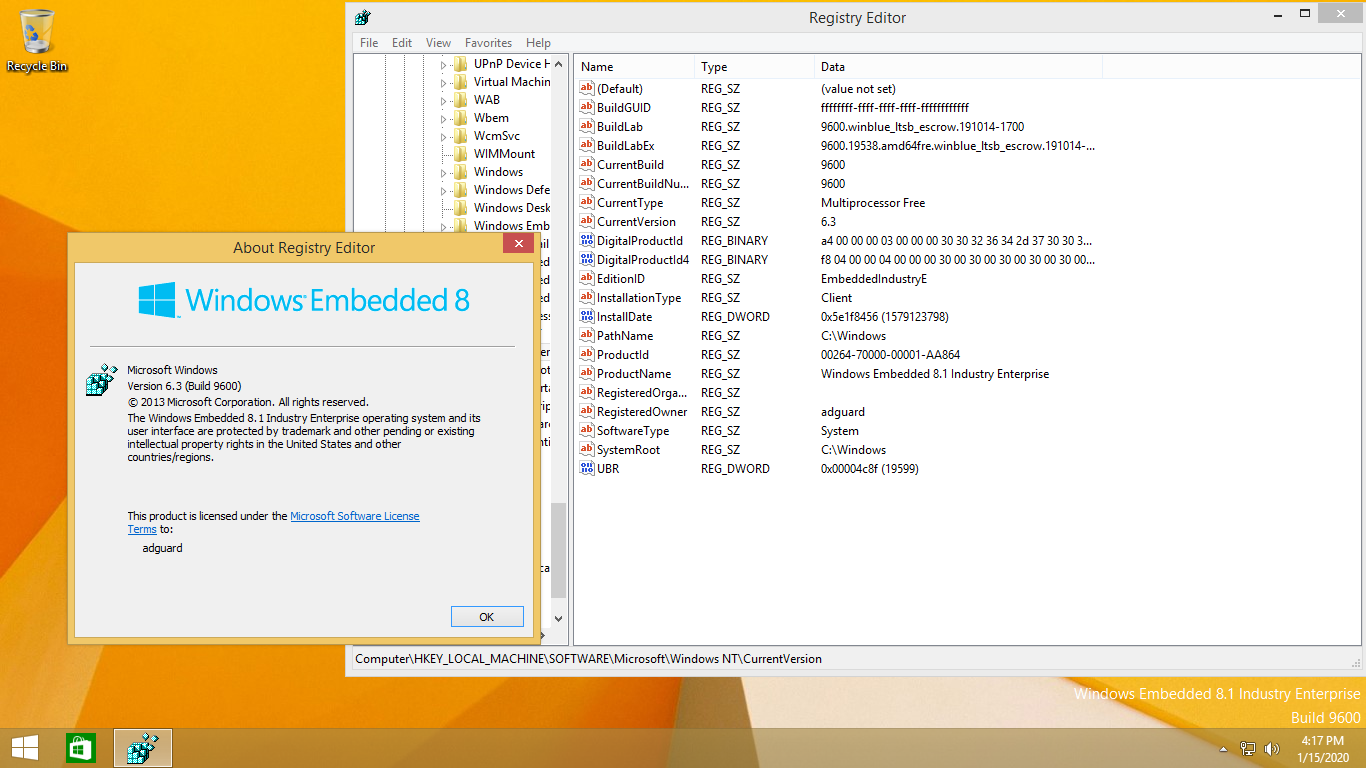
Task: Click the registry path in status bar
Action: [588, 660]
